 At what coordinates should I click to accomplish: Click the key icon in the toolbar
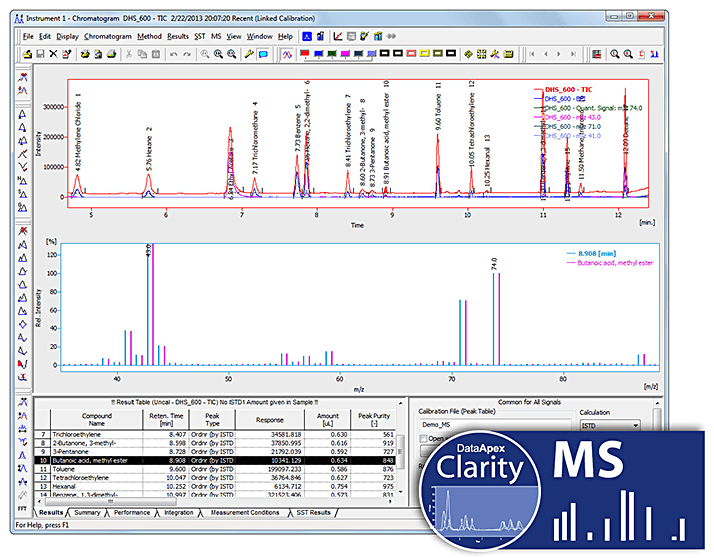248,53
